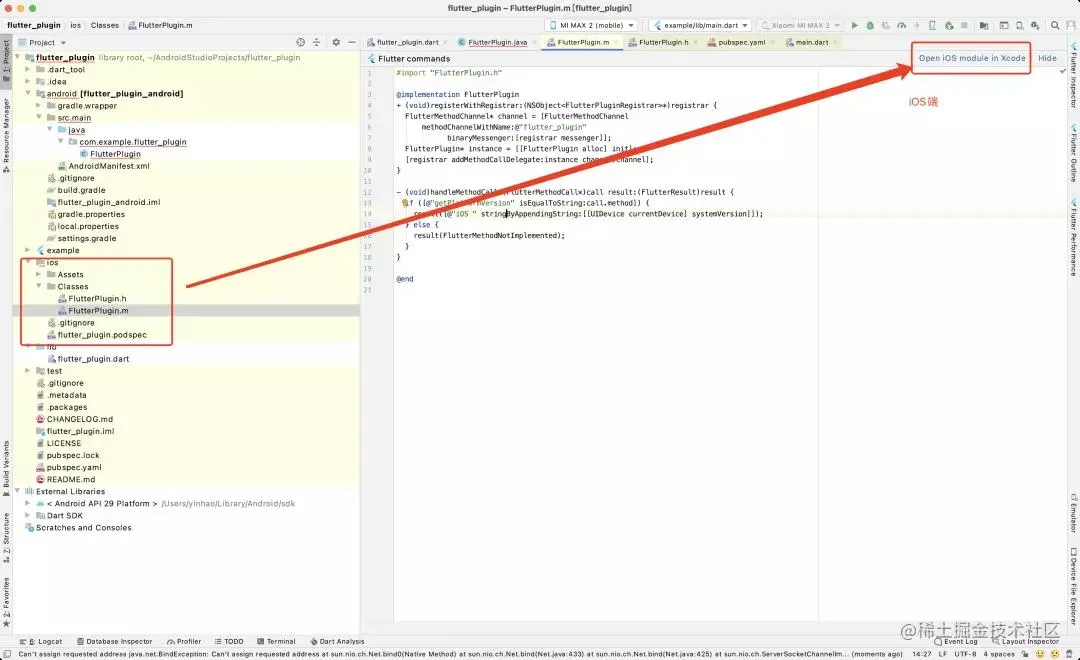Toggle the Structure tool window tab

(6, 538)
